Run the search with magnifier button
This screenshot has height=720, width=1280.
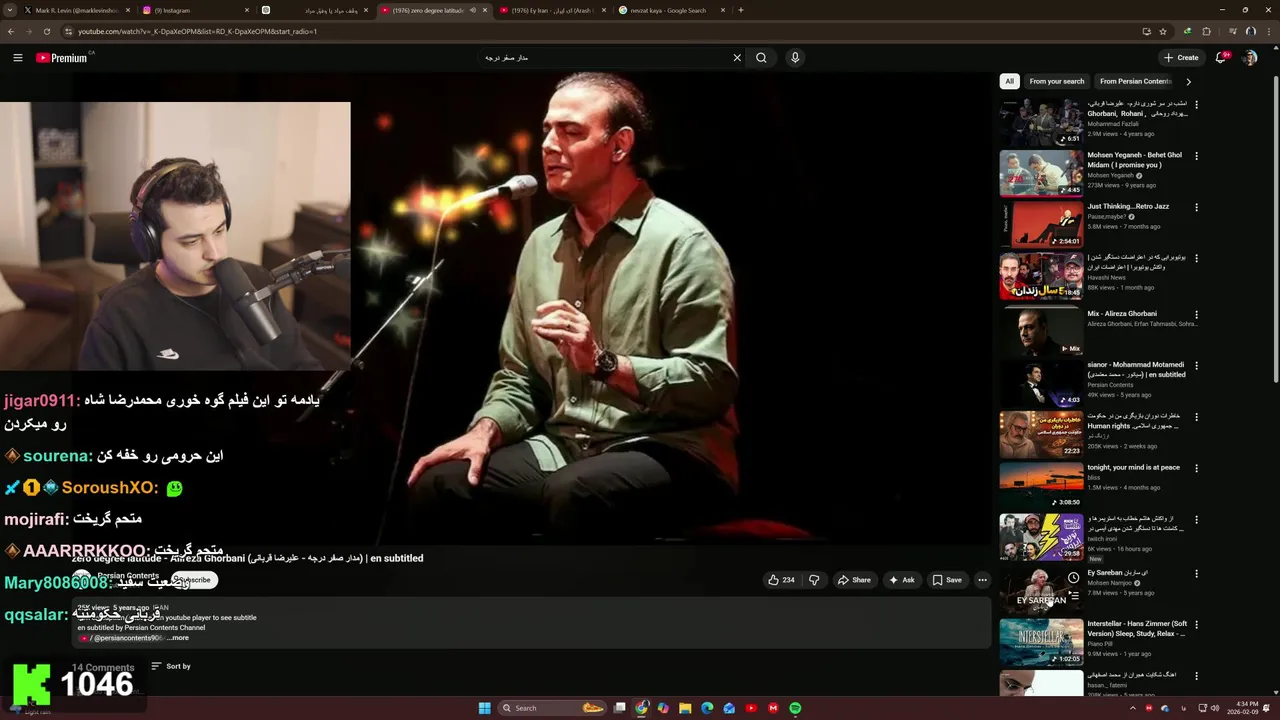pos(761,58)
